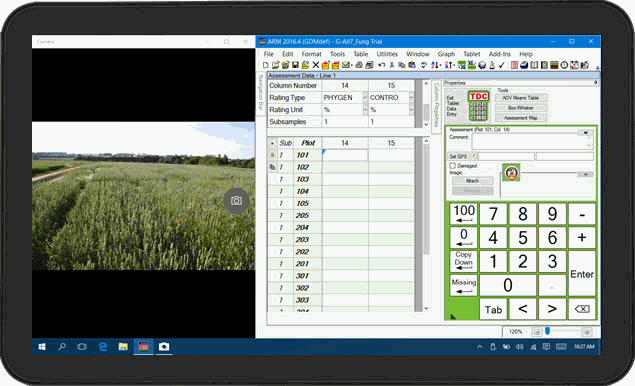Switch to Camera app on taskbar
The image size is (635, 386).
pyautogui.click(x=164, y=347)
